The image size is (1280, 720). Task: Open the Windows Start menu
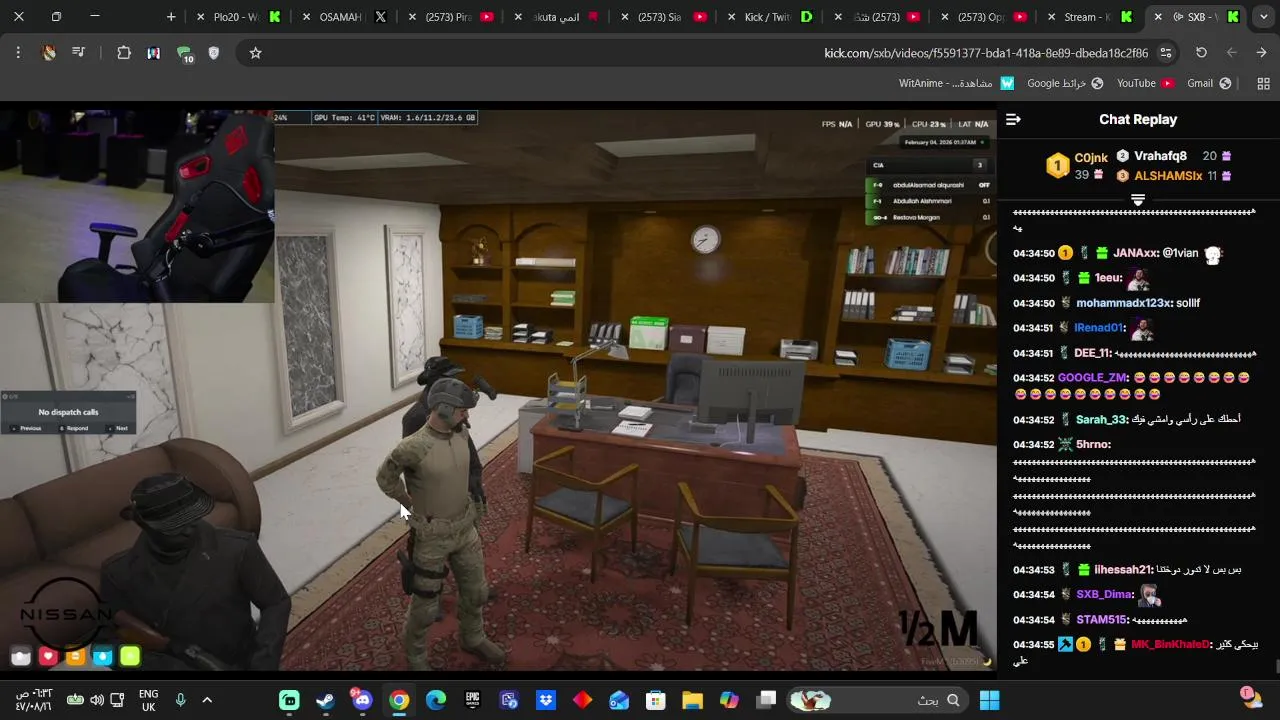pos(989,700)
